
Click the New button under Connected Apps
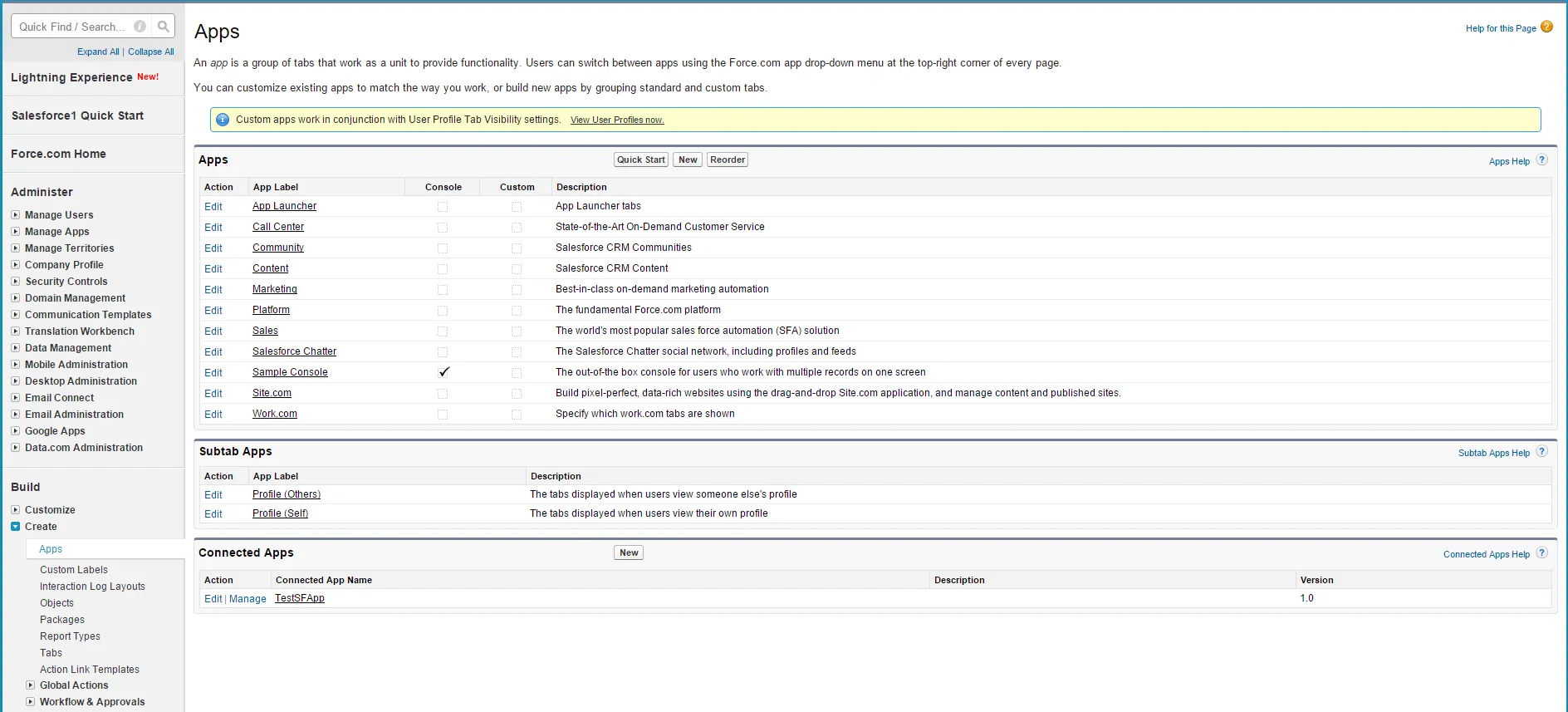click(x=629, y=552)
